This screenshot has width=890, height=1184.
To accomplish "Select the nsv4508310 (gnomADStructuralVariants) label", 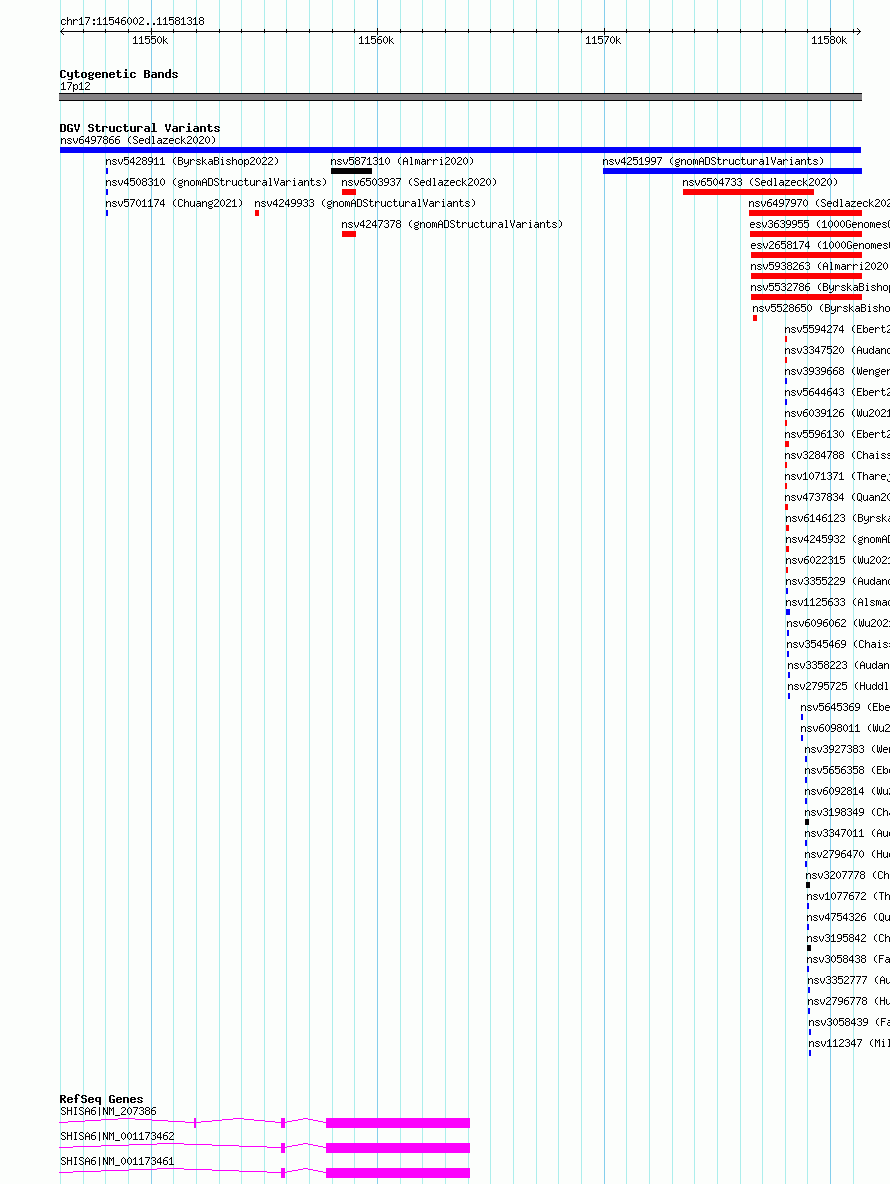I will pos(216,183).
